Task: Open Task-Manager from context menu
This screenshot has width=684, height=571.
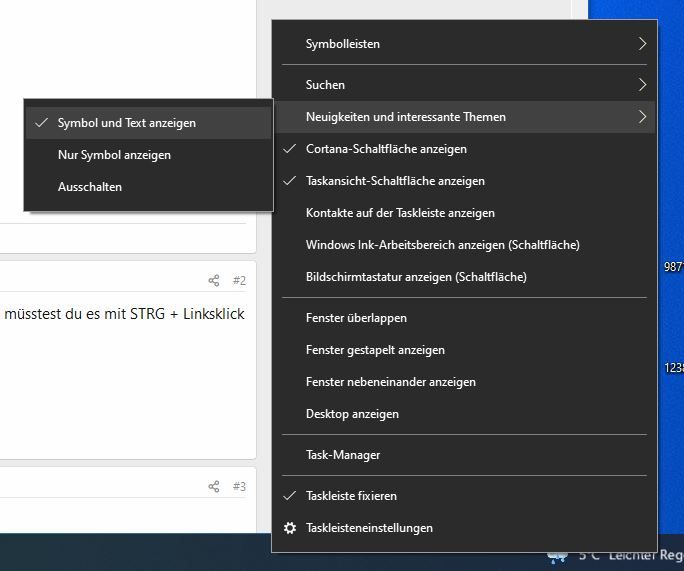Action: [465, 455]
